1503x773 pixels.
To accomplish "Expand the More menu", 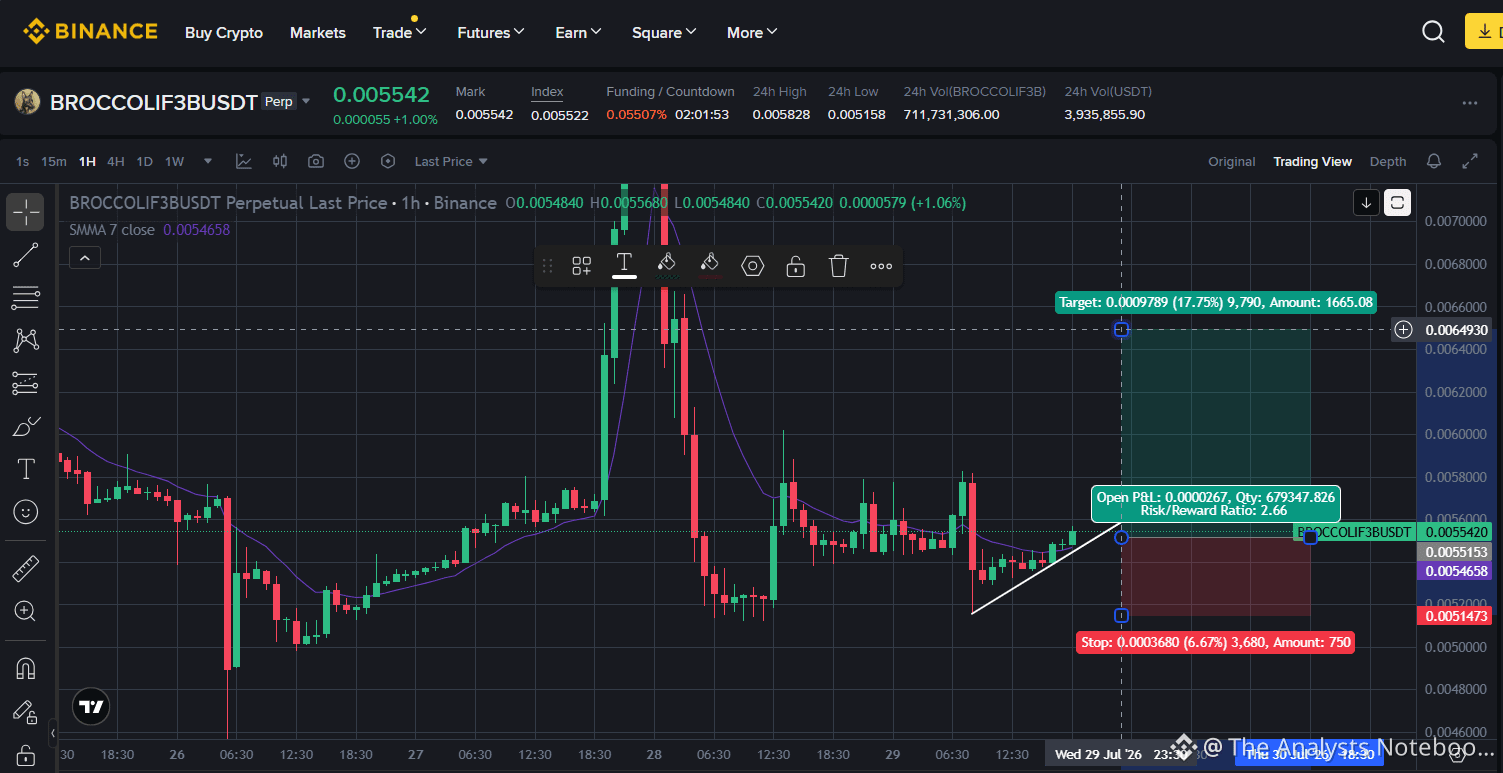I will coord(753,32).
